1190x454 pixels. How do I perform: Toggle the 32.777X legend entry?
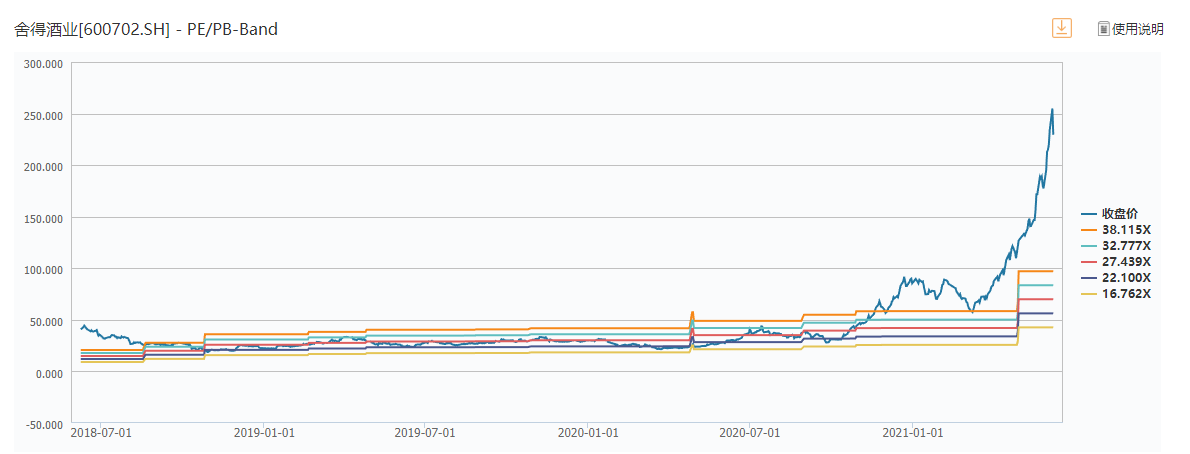[x=1126, y=245]
